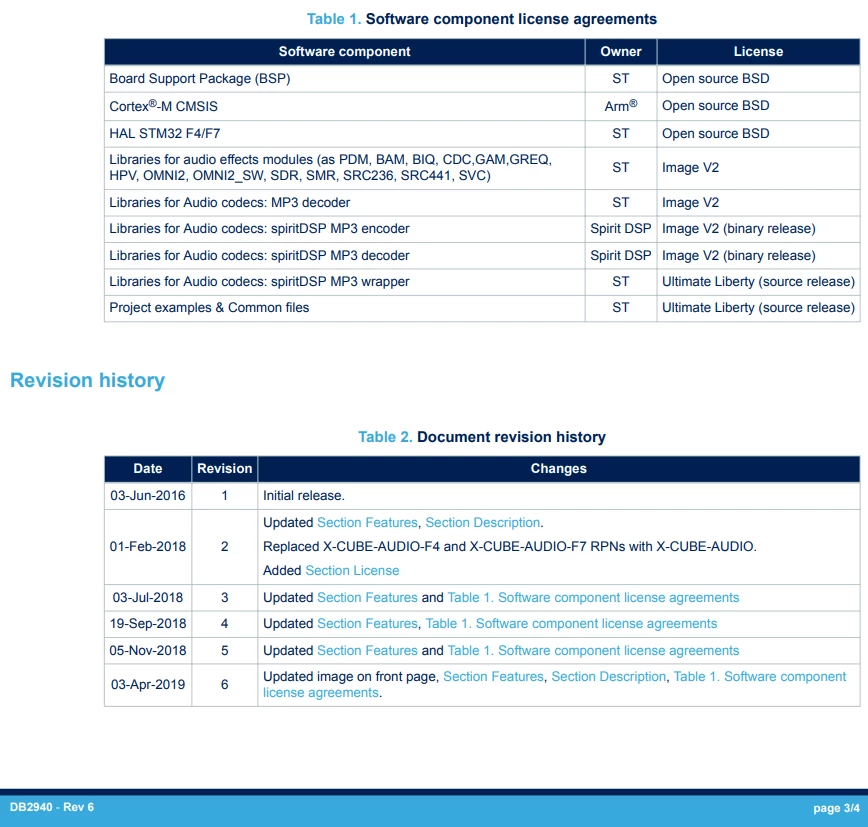Select the 05-Nov-2018 date cell
Viewport: 868px width, 827px height.
148,650
